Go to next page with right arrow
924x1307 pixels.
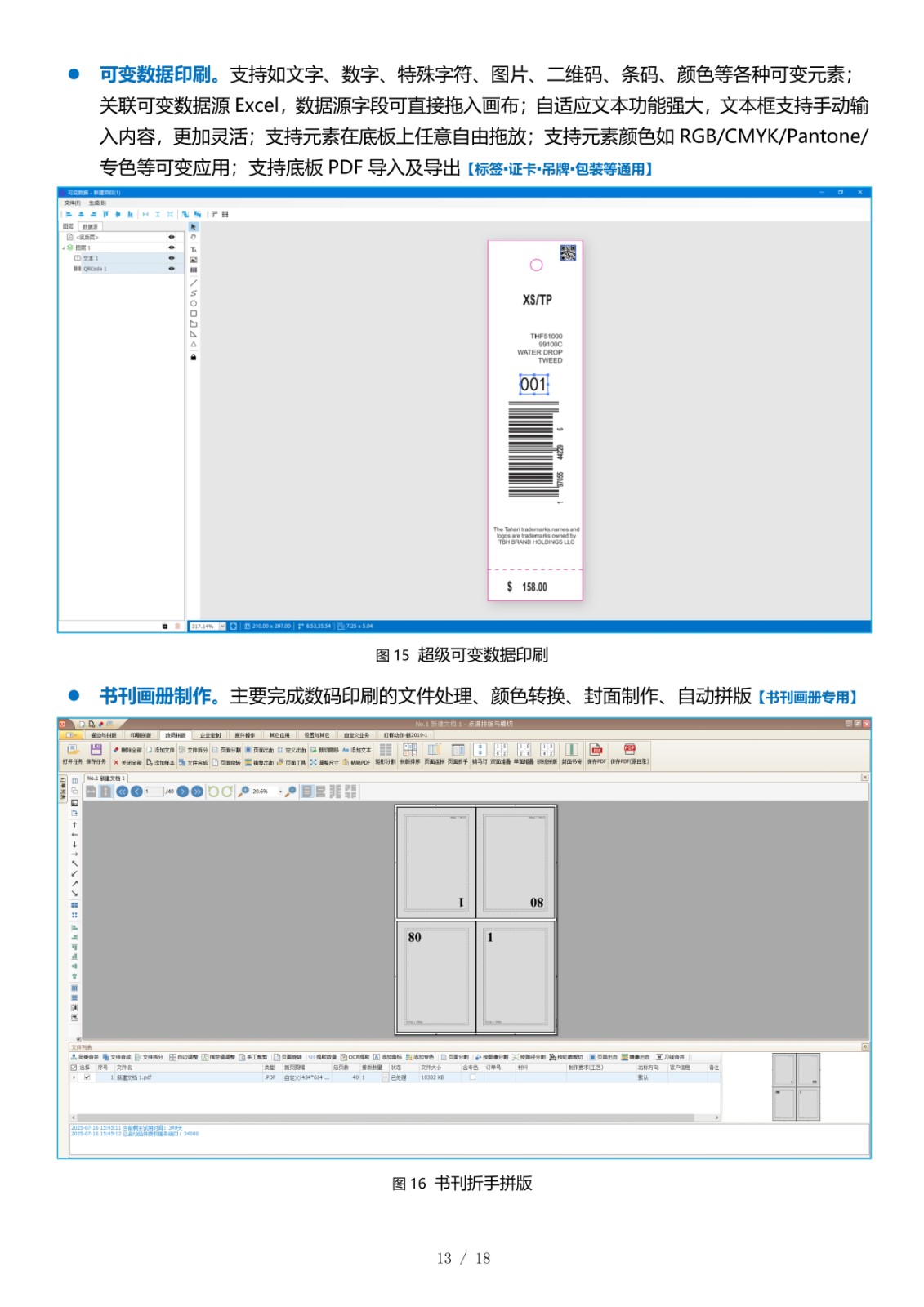click(x=183, y=792)
